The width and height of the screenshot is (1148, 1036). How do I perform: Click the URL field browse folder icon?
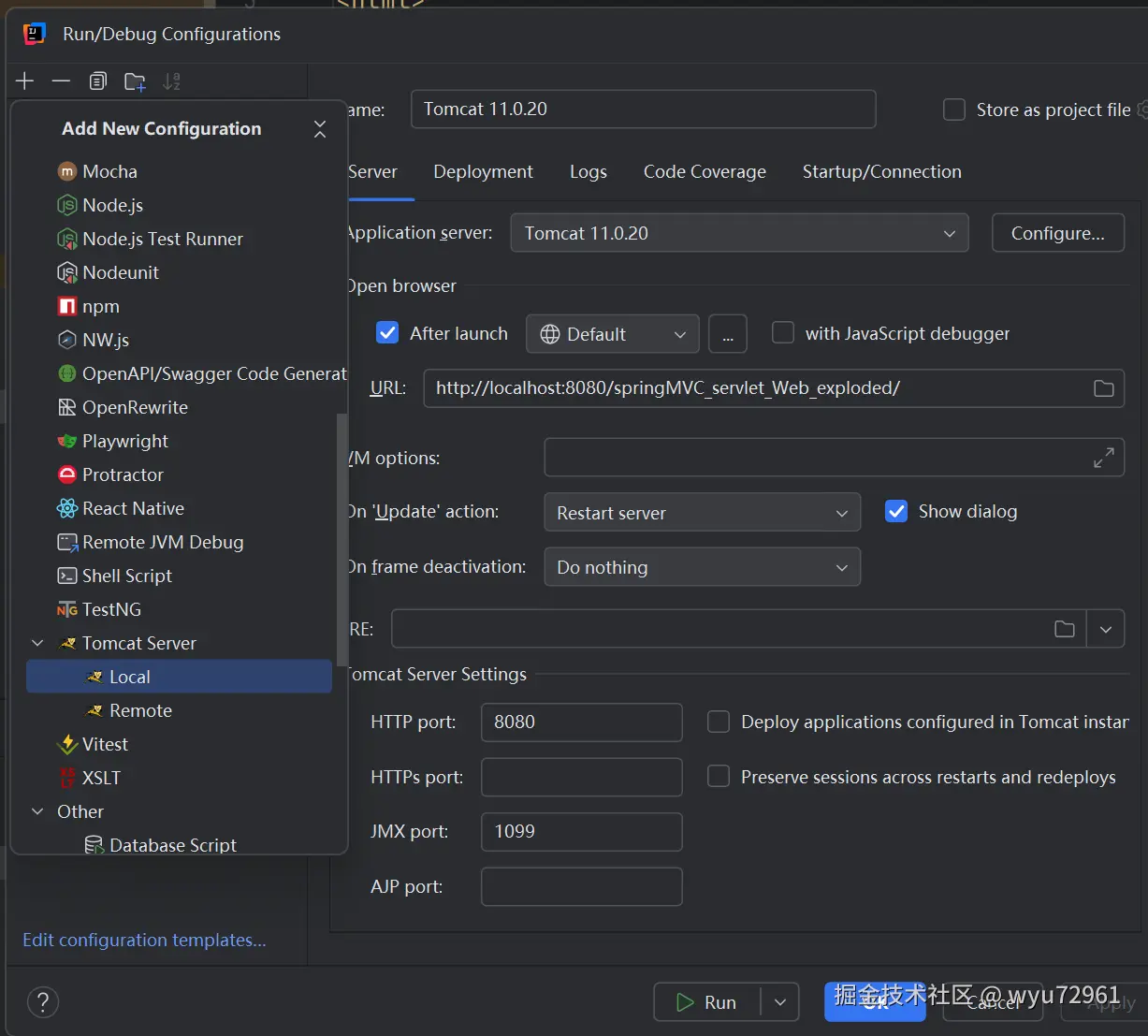click(x=1104, y=388)
